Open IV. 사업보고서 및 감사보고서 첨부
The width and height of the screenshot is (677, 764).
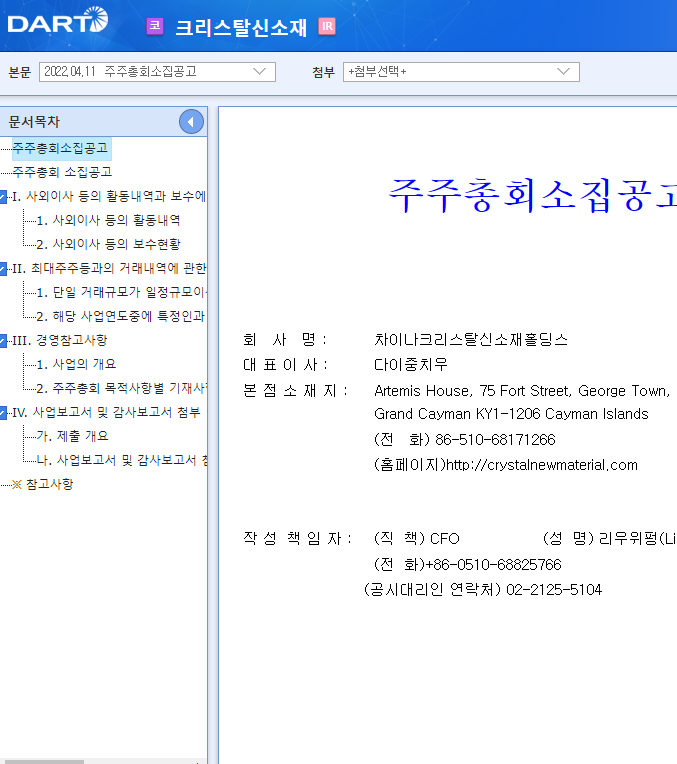pyautogui.click(x=106, y=412)
